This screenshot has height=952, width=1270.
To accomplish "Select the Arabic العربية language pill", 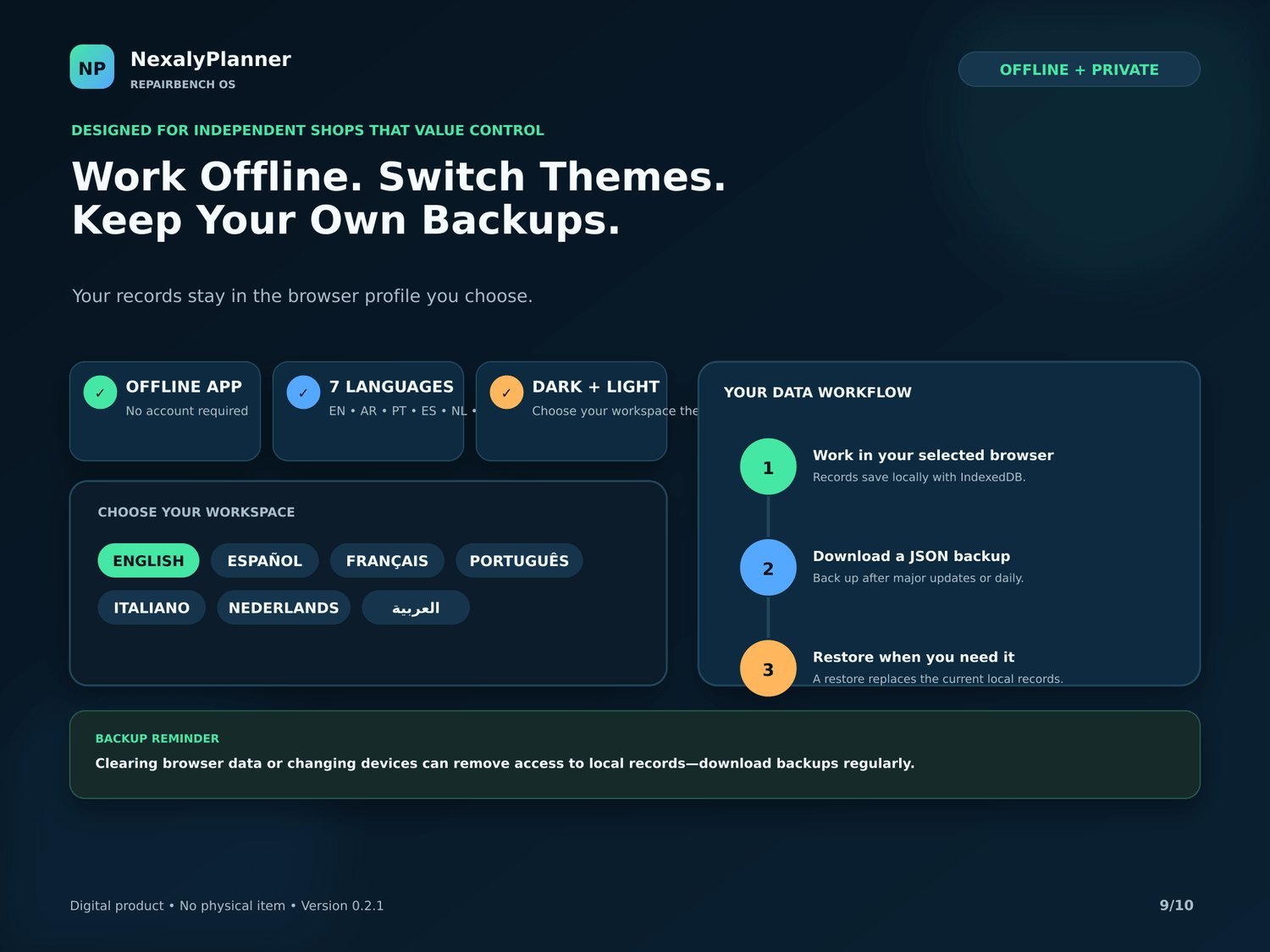I will (416, 608).
